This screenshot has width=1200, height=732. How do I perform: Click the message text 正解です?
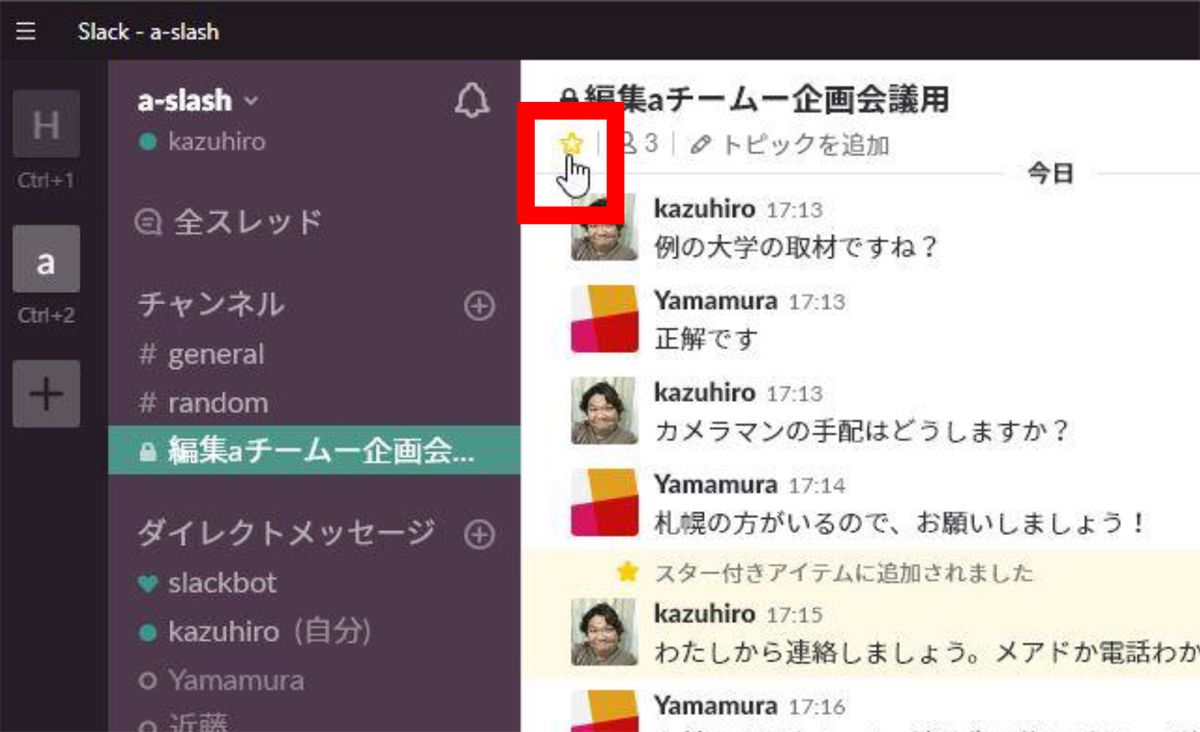pyautogui.click(x=706, y=338)
